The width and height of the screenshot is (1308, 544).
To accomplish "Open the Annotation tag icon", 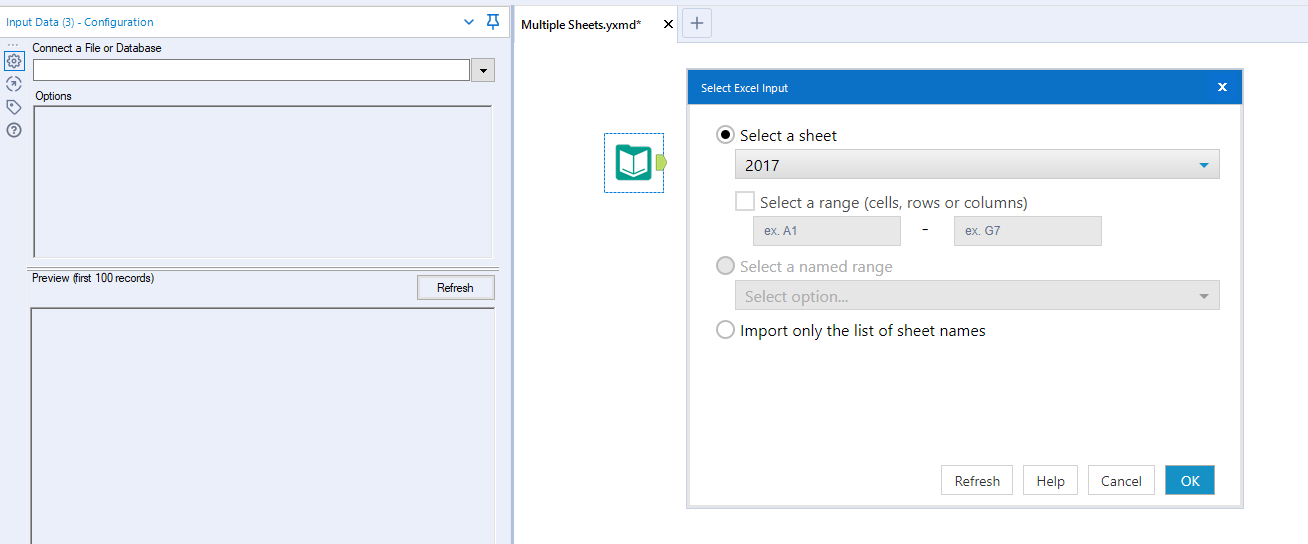I will [14, 107].
